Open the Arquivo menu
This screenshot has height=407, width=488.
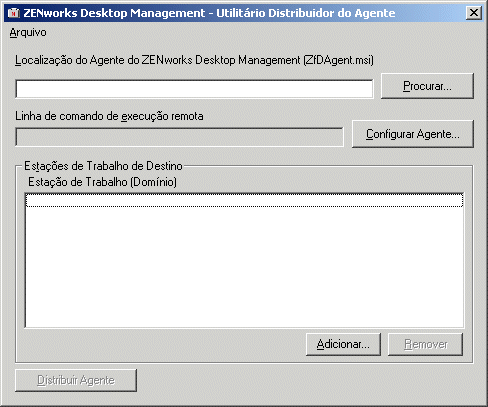click(x=28, y=33)
